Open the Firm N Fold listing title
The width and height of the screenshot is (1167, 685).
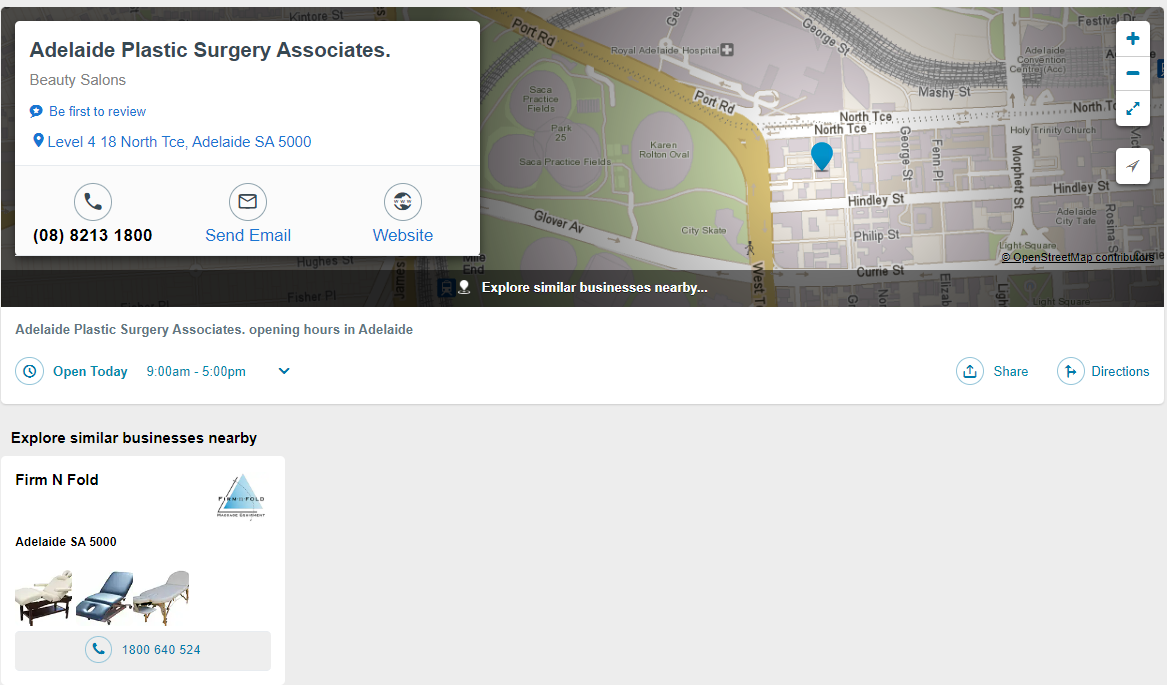click(57, 480)
